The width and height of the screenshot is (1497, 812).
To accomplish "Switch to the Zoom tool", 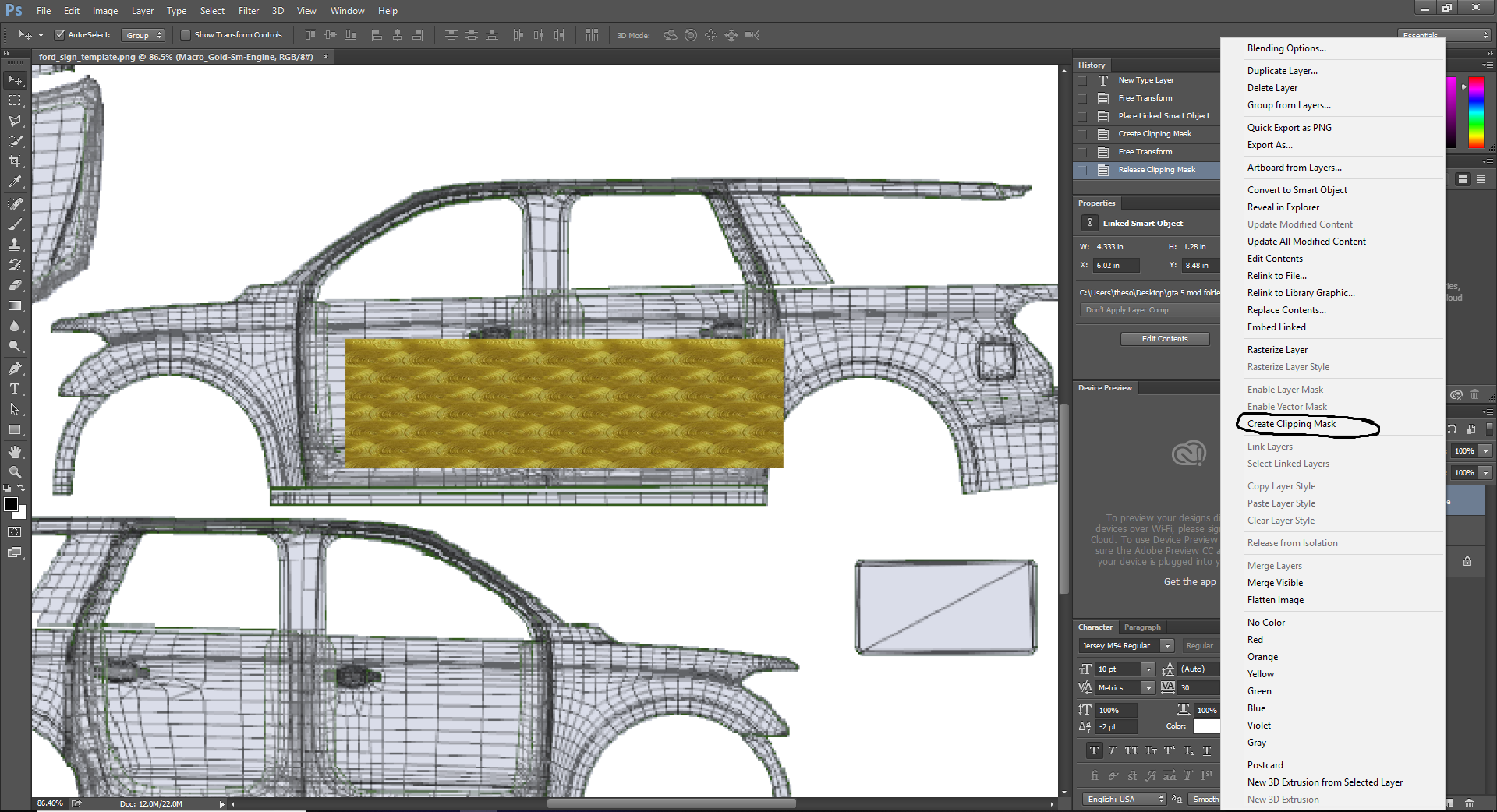I will pyautogui.click(x=15, y=472).
